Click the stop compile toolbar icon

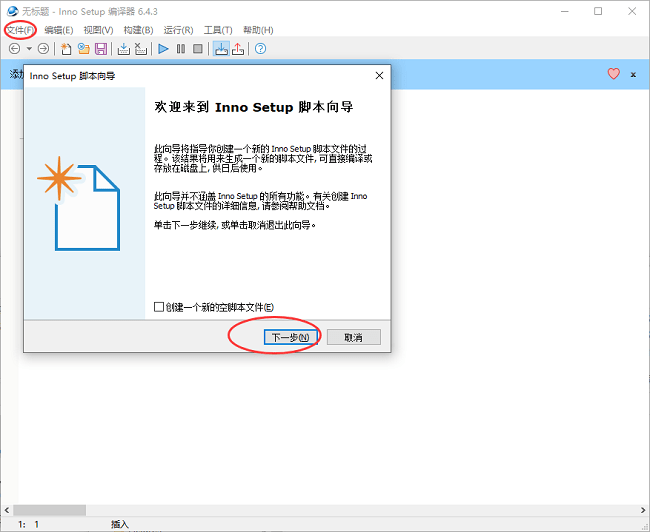coord(141,49)
